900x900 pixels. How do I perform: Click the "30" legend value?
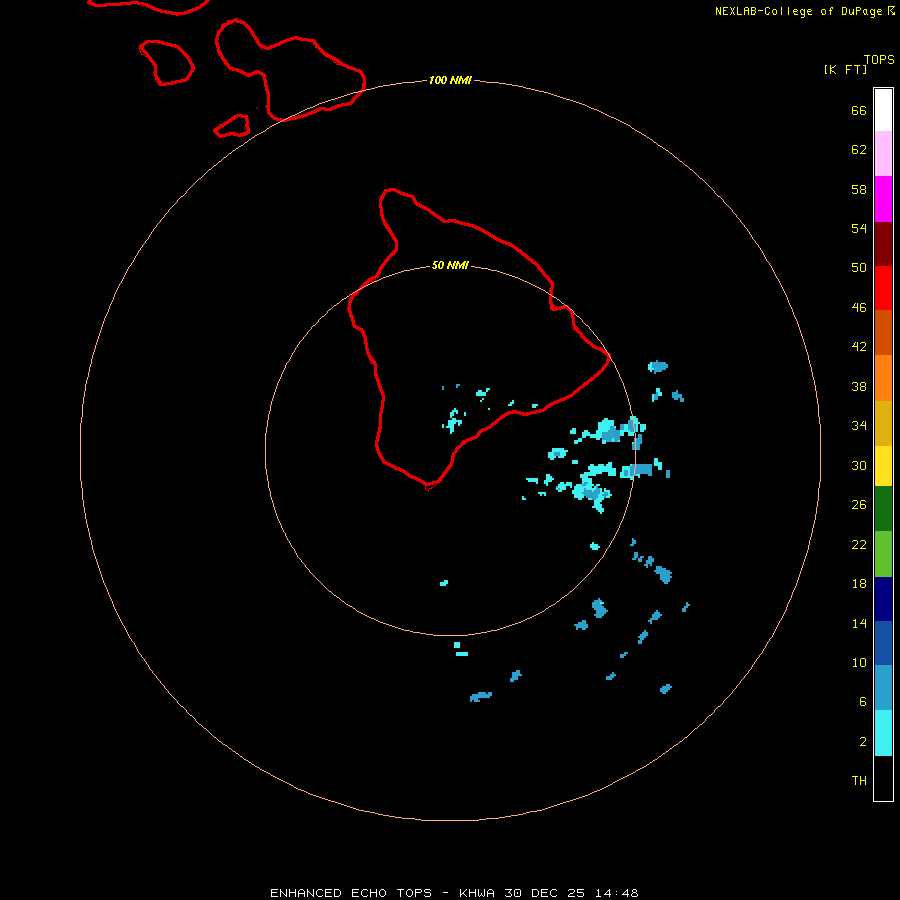(859, 465)
